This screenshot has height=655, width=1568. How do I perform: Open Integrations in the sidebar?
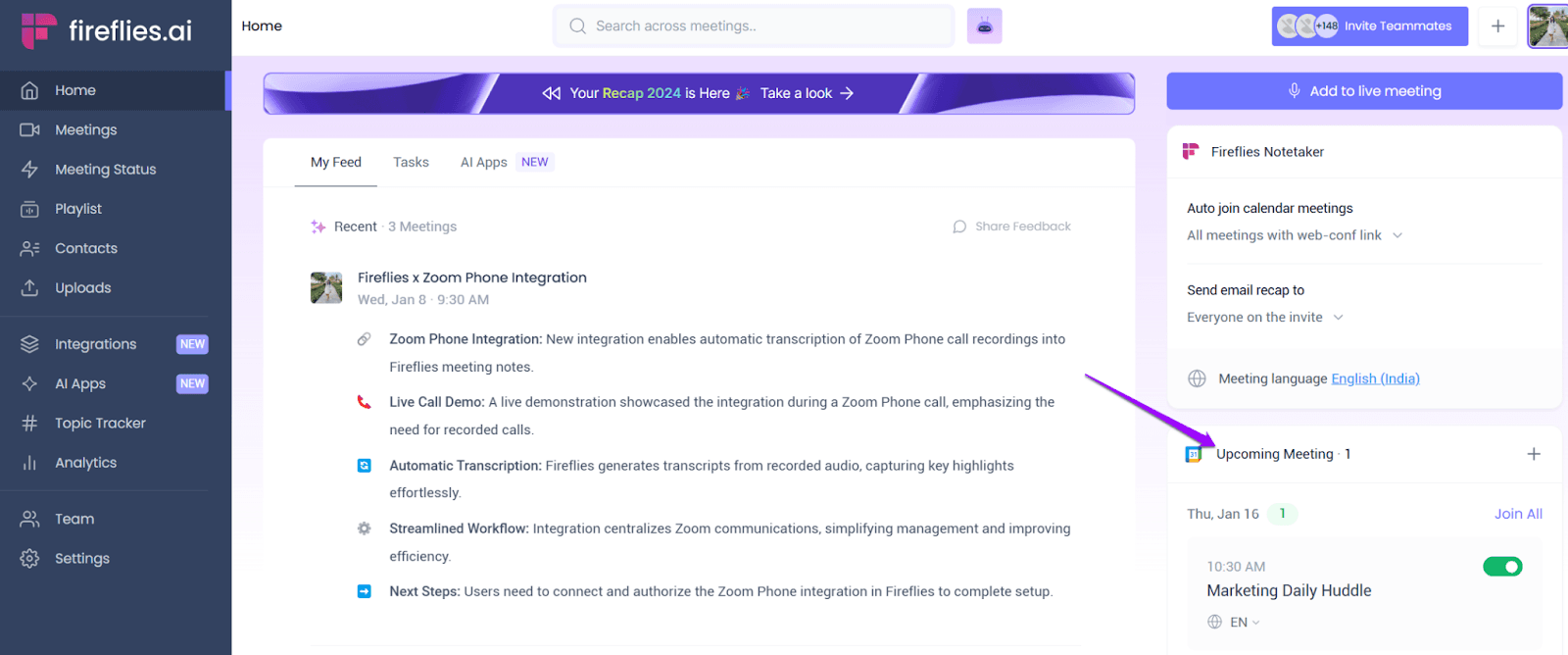pos(114,344)
